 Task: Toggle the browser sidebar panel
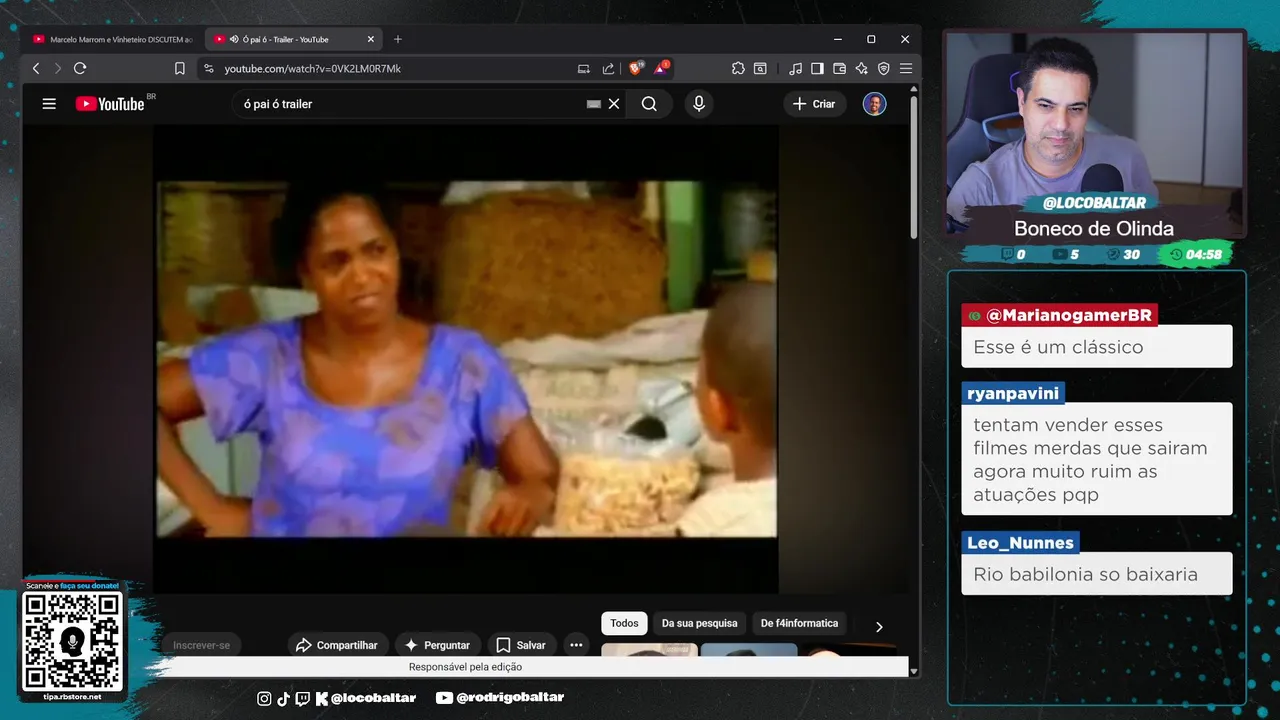(x=817, y=68)
